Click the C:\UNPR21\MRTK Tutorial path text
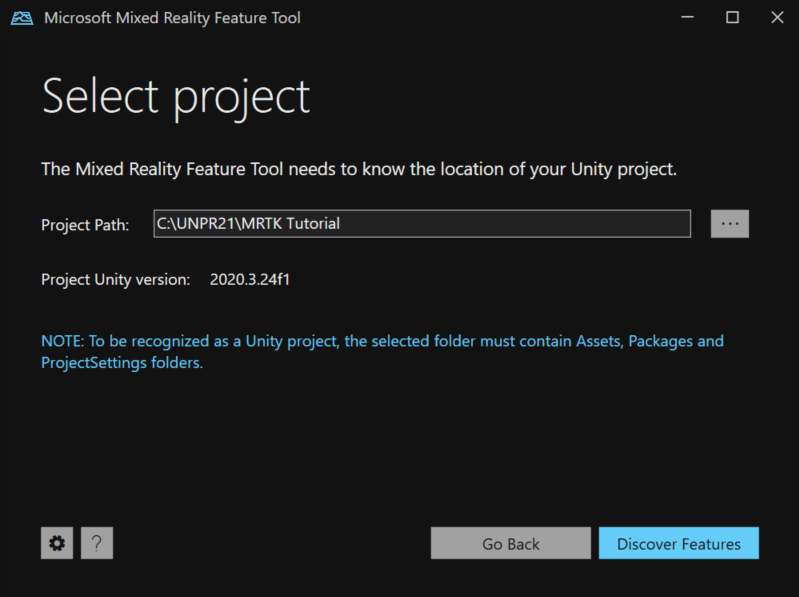 (248, 224)
